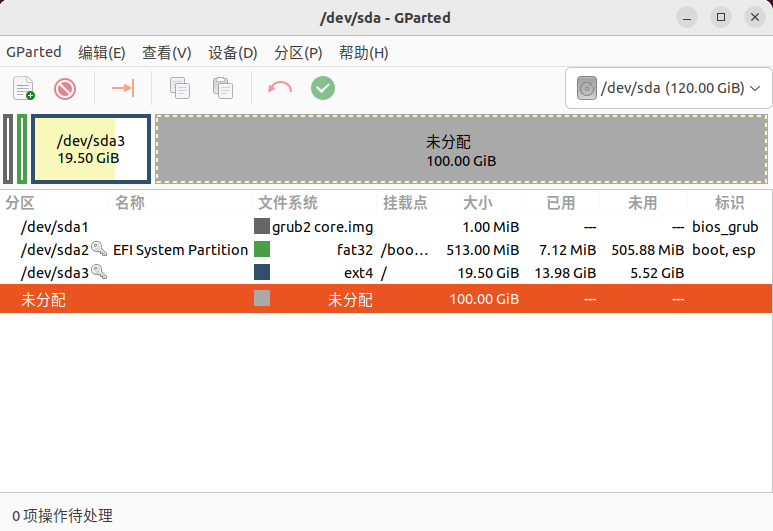Select the /dev/sda2 partition row

coord(386,250)
